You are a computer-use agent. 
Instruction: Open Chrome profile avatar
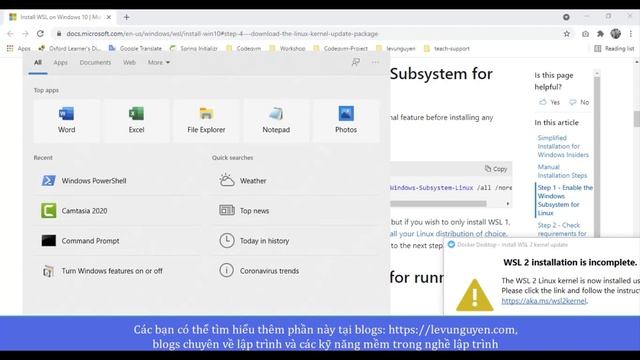[616, 34]
